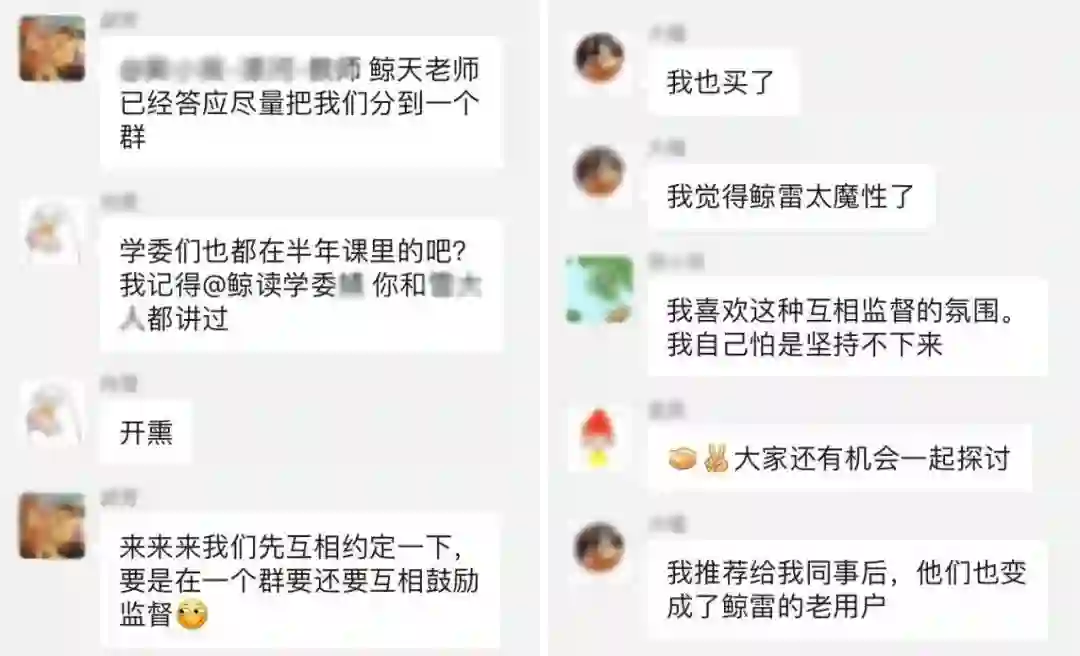The height and width of the screenshot is (656, 1080).
Task: Tap the red-hat cartoon avatar
Action: point(598,438)
